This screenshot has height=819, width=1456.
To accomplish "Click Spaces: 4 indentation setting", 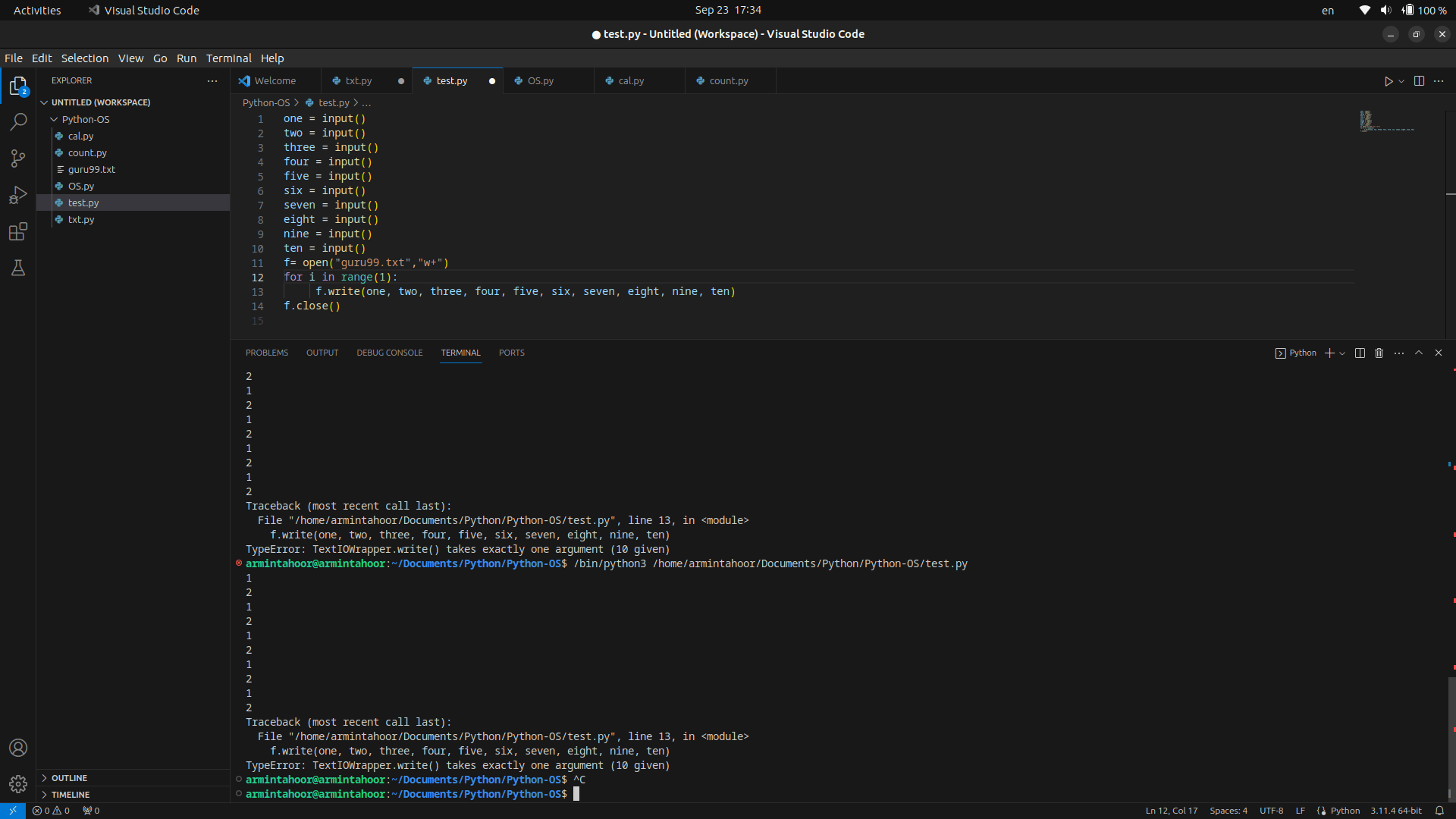I will [x=1228, y=811].
